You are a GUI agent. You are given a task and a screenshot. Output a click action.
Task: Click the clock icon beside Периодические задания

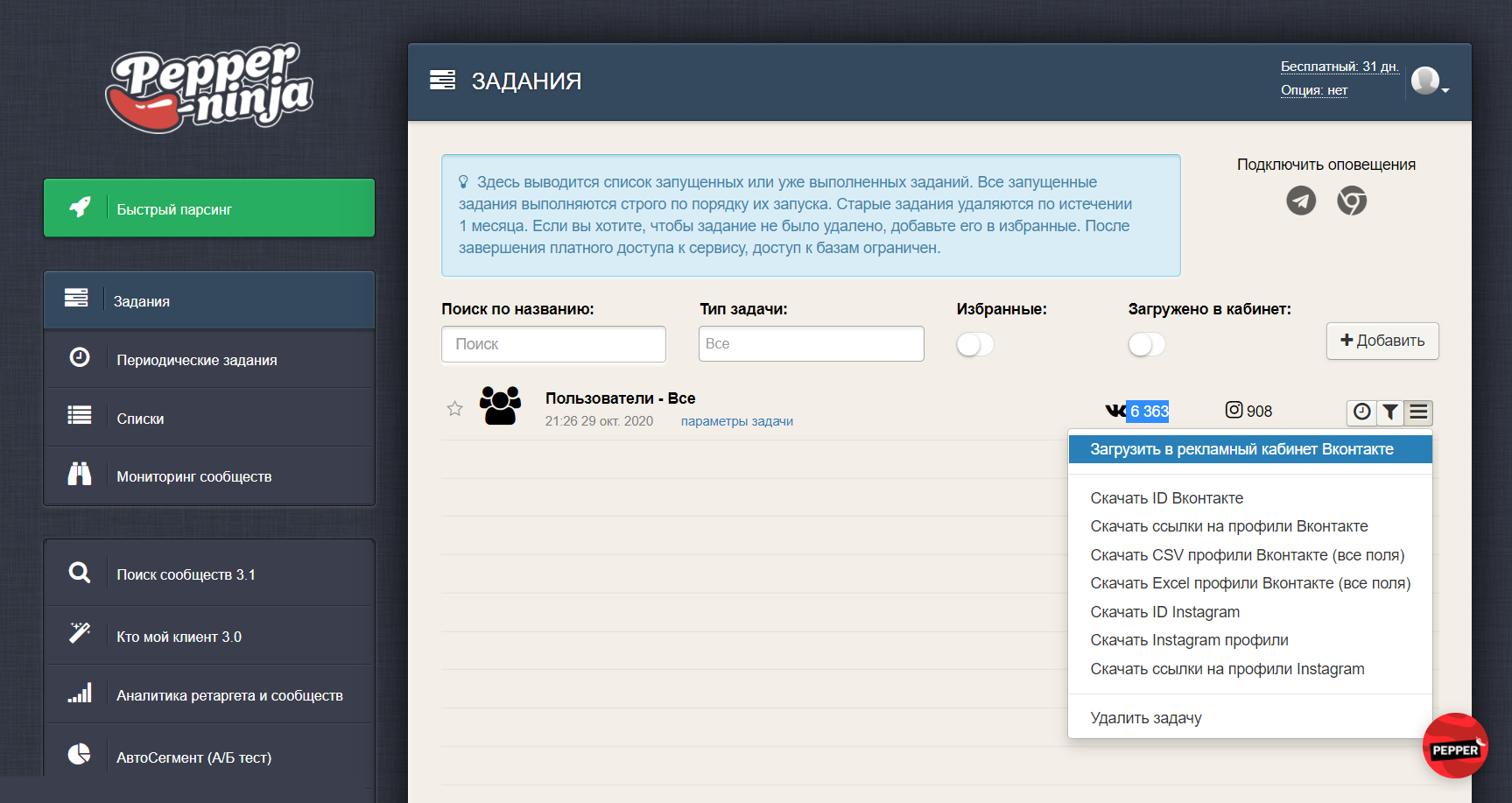pyautogui.click(x=80, y=357)
